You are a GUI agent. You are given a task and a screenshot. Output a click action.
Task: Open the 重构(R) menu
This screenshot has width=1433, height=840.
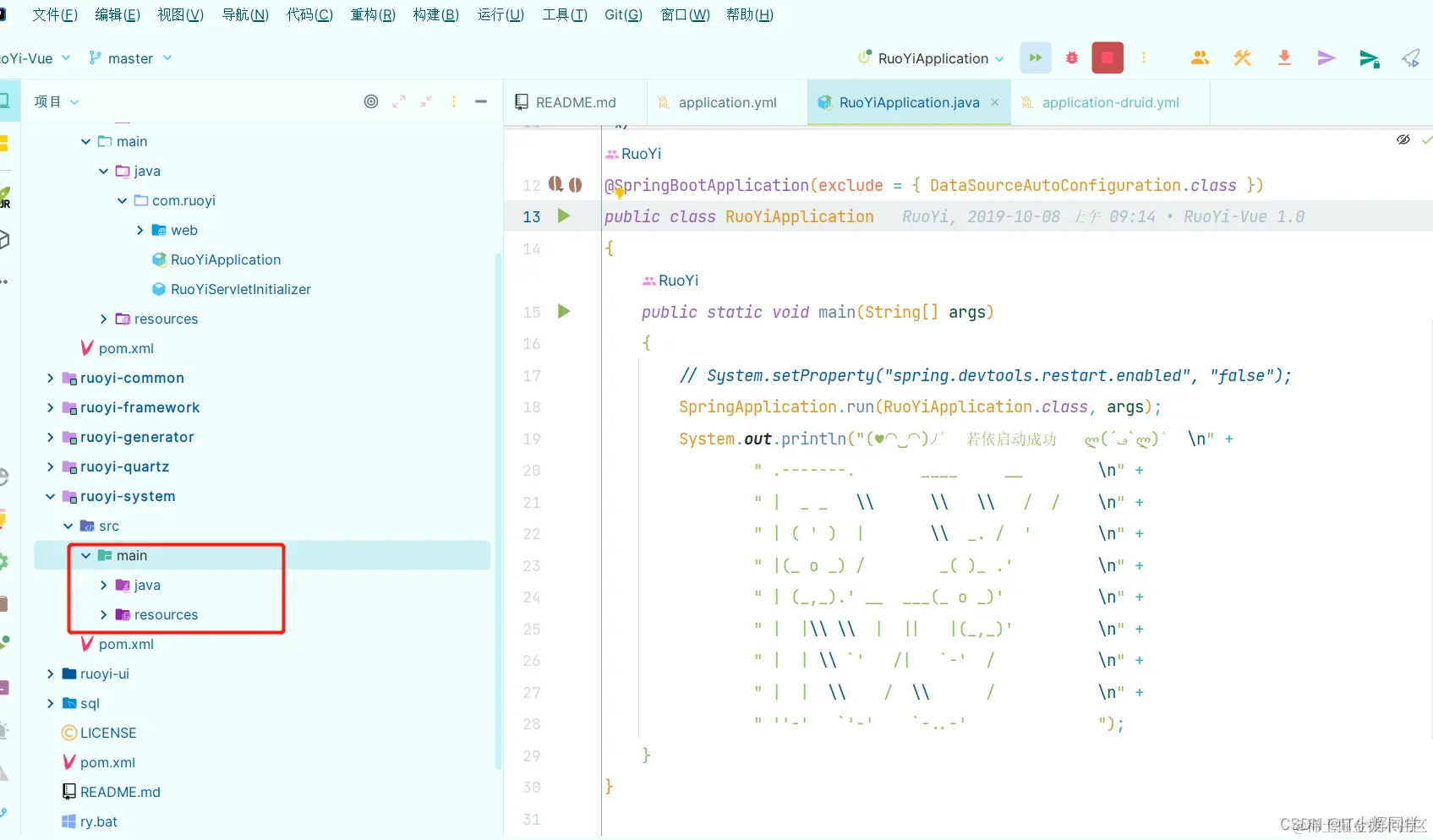tap(373, 14)
